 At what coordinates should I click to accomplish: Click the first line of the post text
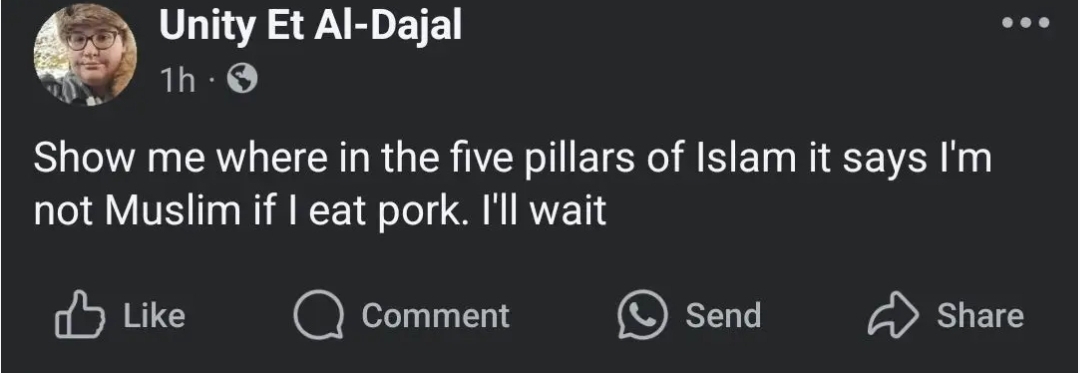[512, 160]
